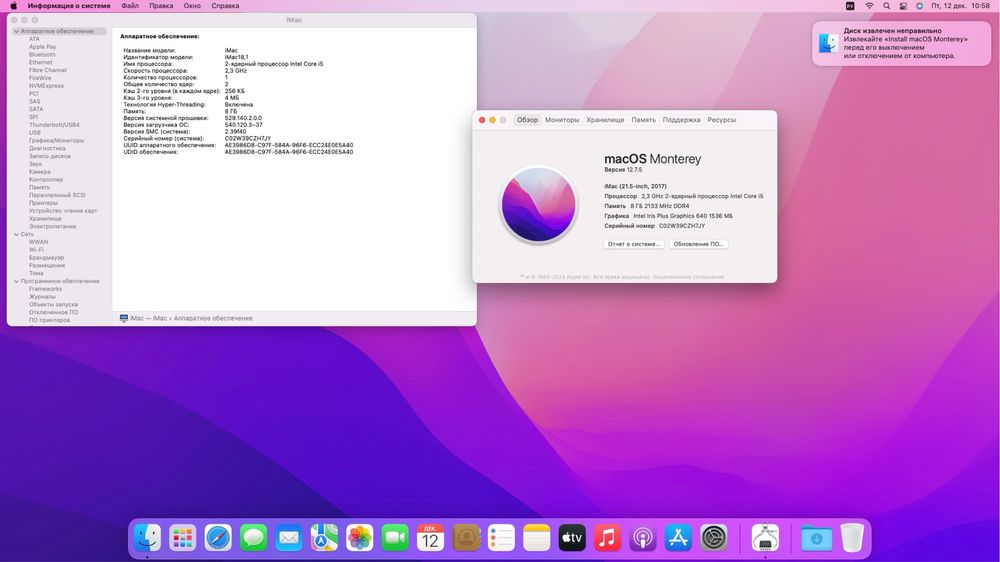Viewport: 1000px width, 562px height.
Task: Open Launchpad in the Dock
Action: click(183, 538)
